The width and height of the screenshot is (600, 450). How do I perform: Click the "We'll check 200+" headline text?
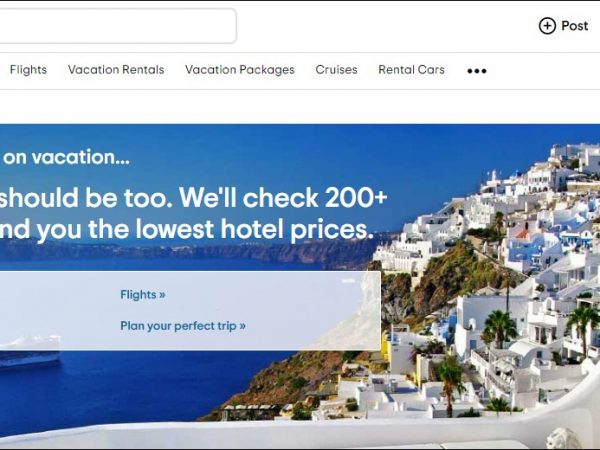pyautogui.click(x=283, y=197)
